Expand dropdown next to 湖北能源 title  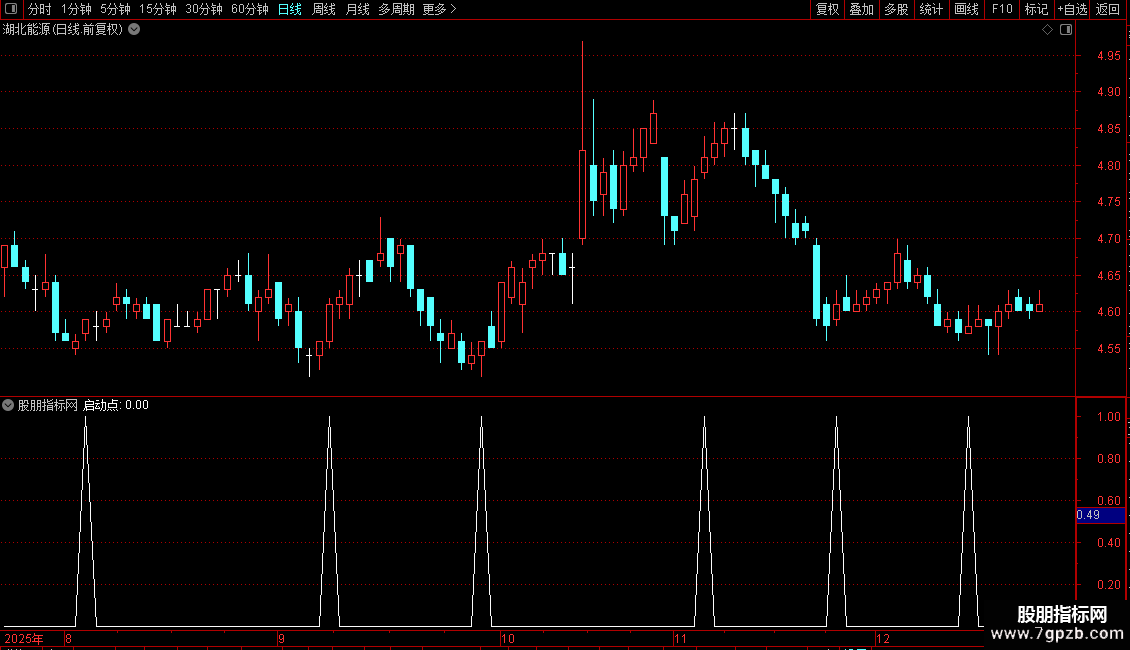134,30
